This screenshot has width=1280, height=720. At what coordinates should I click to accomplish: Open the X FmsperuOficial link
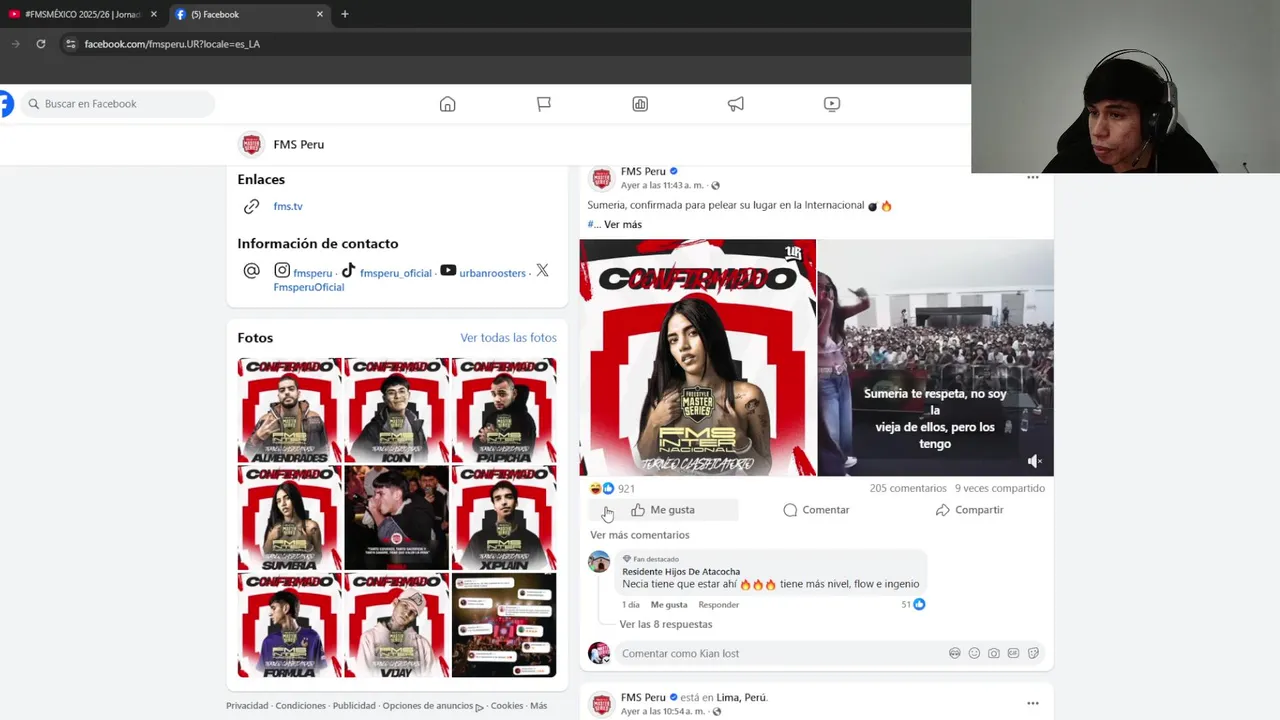click(308, 287)
